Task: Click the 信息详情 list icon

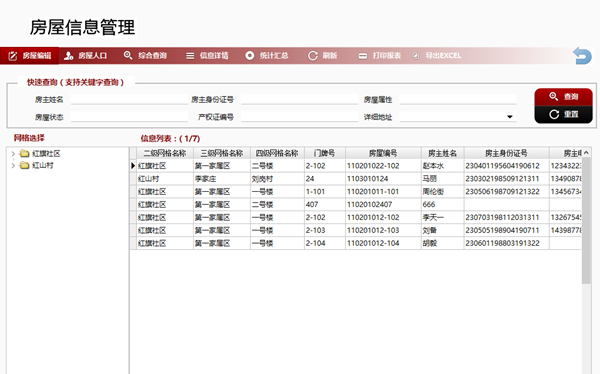Action: 190,56
